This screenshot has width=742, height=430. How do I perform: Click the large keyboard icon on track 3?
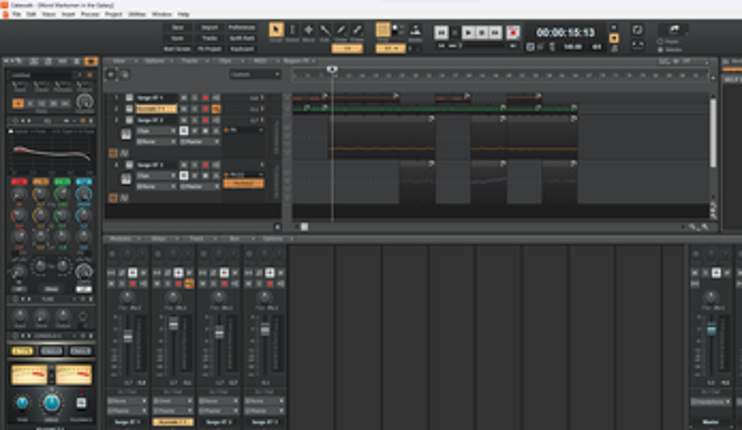(x=126, y=134)
